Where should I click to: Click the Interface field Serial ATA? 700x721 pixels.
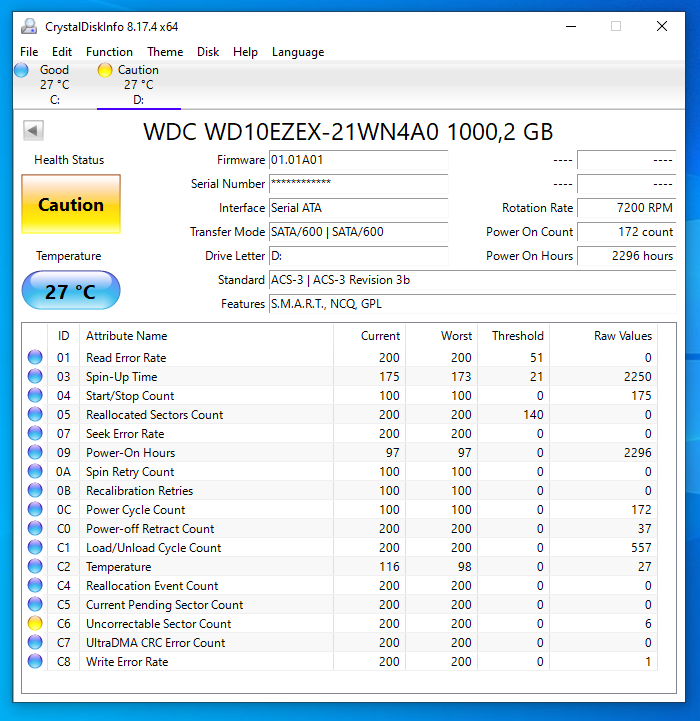pos(358,208)
